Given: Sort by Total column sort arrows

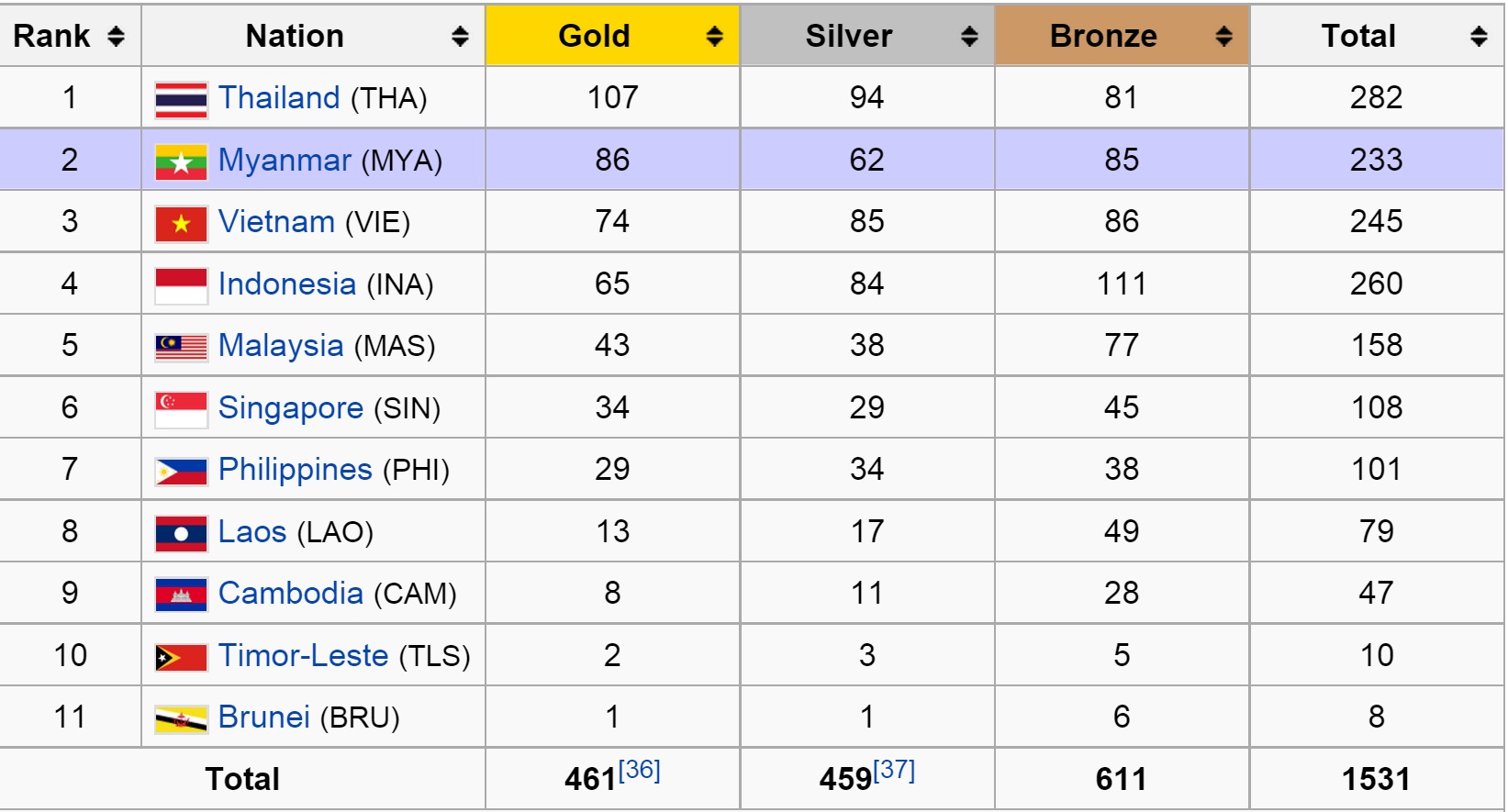Looking at the screenshot, I should pos(1479,36).
